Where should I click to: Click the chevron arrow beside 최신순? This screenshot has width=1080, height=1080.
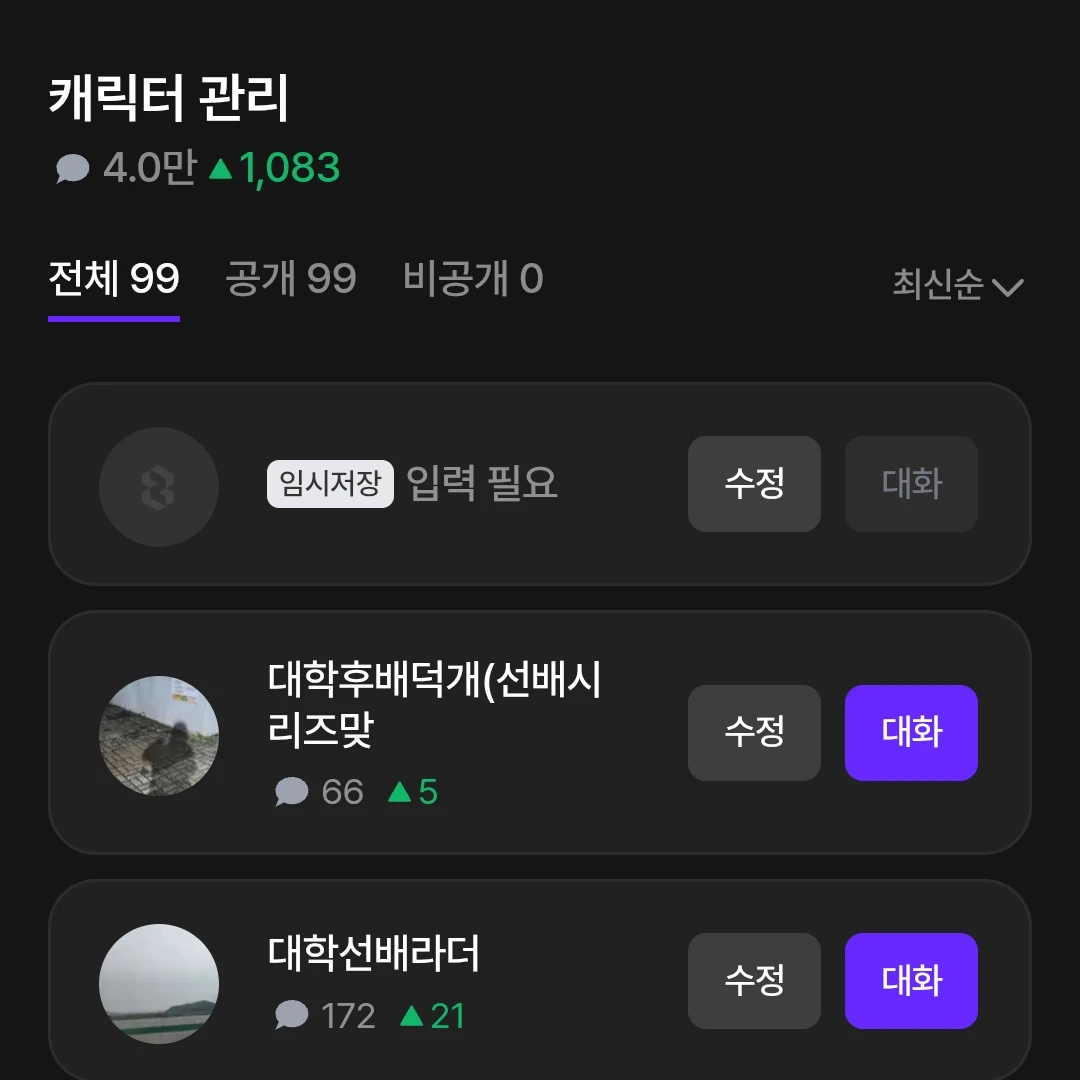tap(1007, 288)
